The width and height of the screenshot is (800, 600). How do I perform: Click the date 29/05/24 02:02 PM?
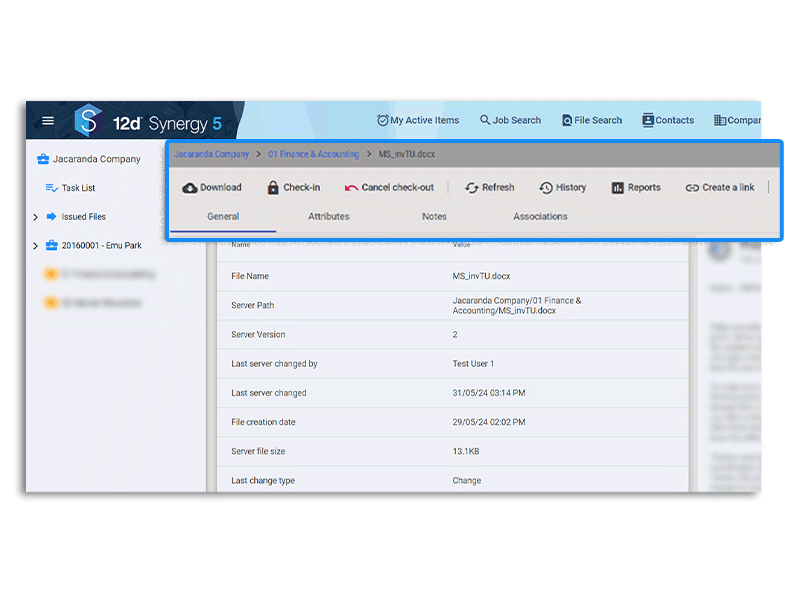point(489,422)
